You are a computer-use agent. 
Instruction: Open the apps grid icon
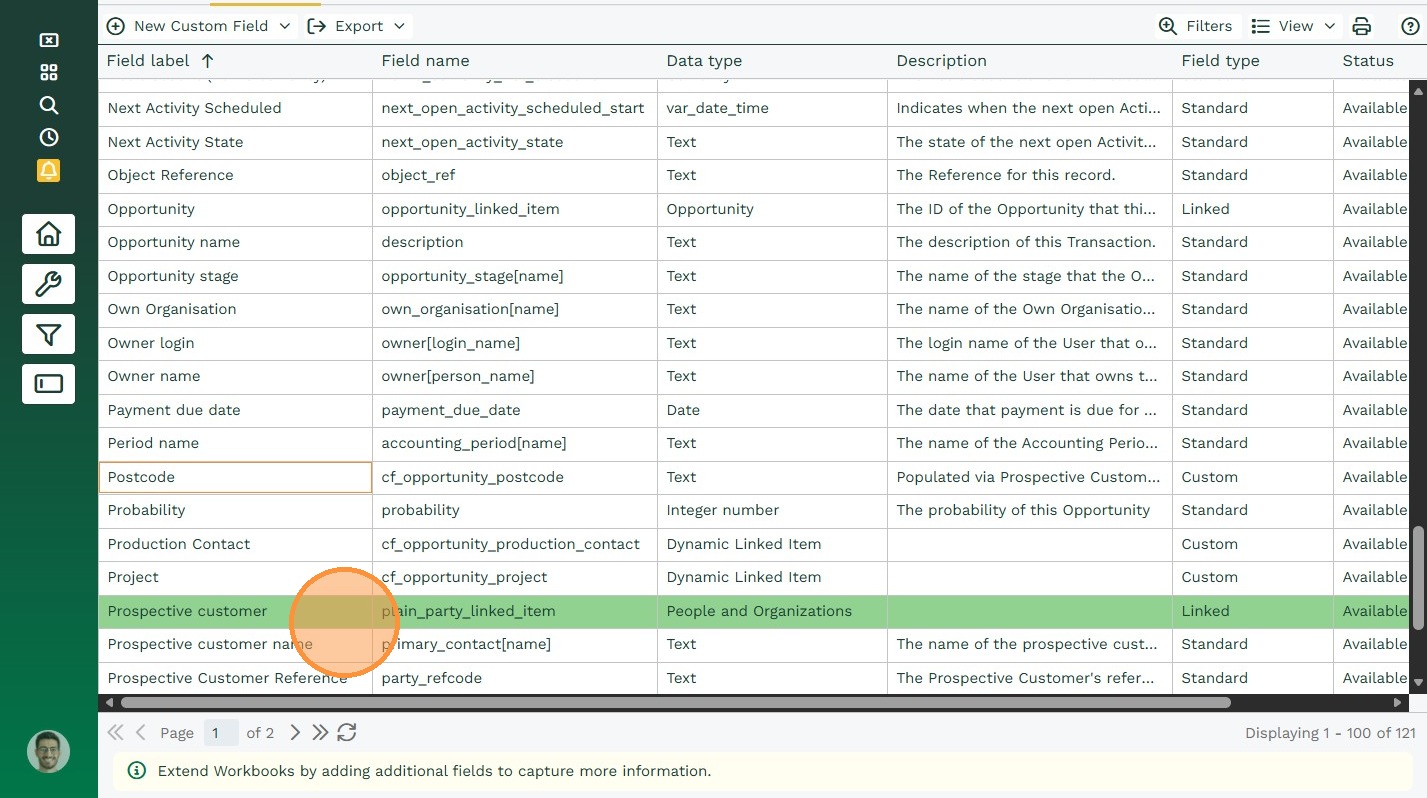click(48, 72)
